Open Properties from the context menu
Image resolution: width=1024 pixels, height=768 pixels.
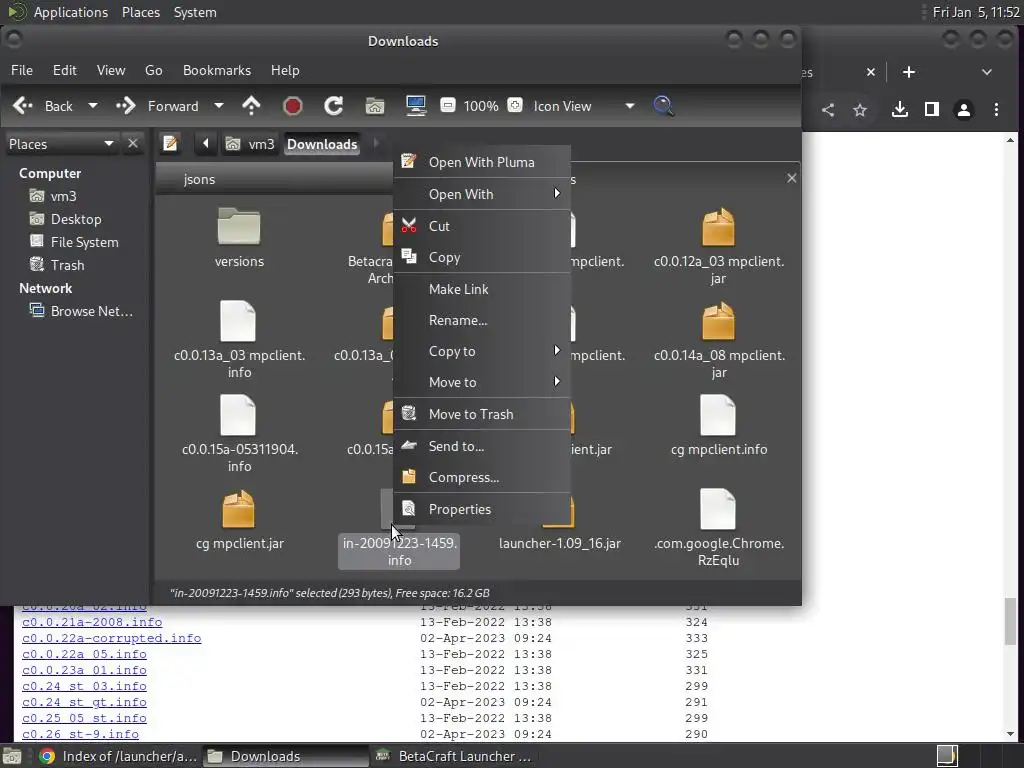(483, 509)
